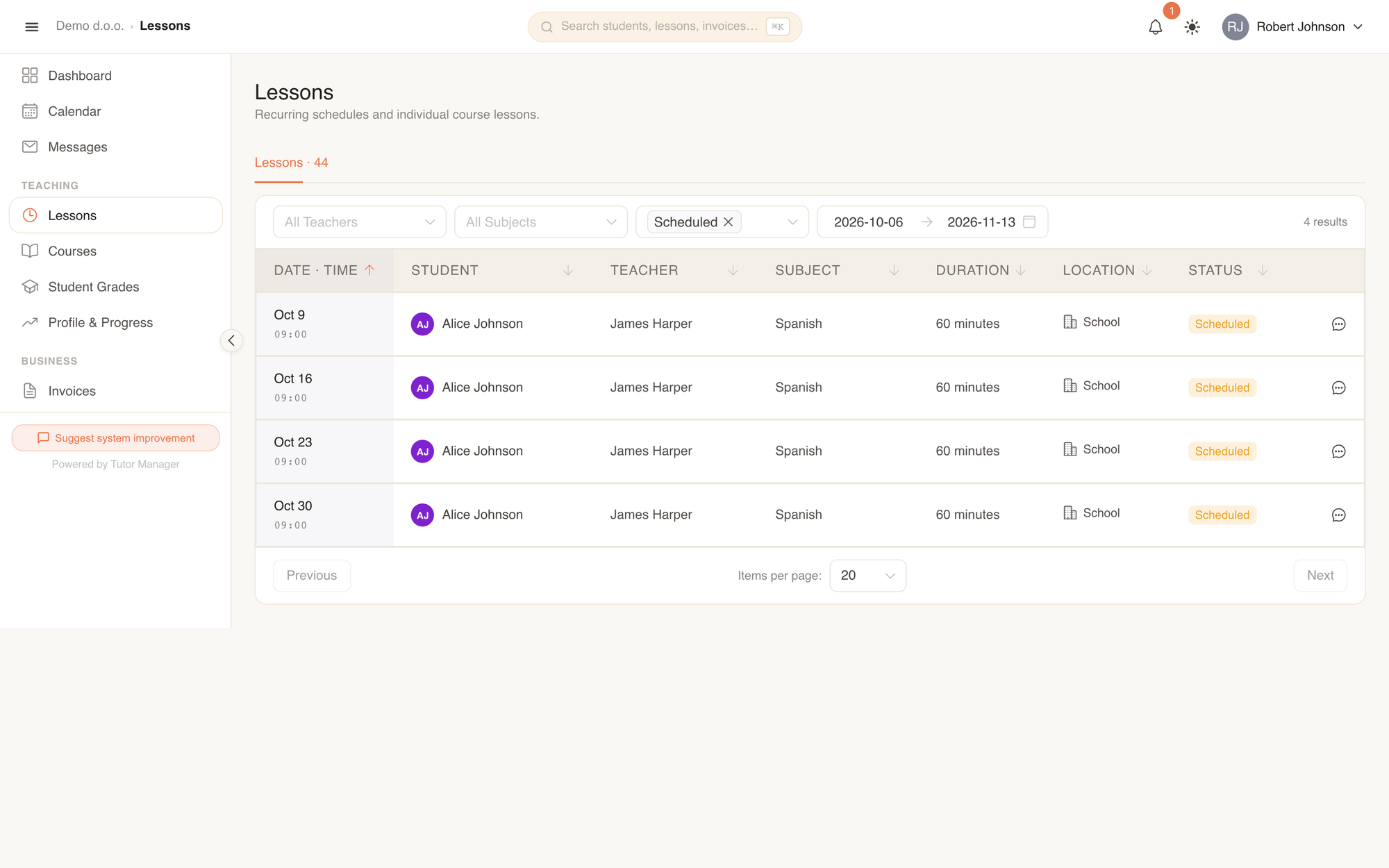Open notifications bell
Viewport: 1389px width, 868px height.
click(1155, 27)
